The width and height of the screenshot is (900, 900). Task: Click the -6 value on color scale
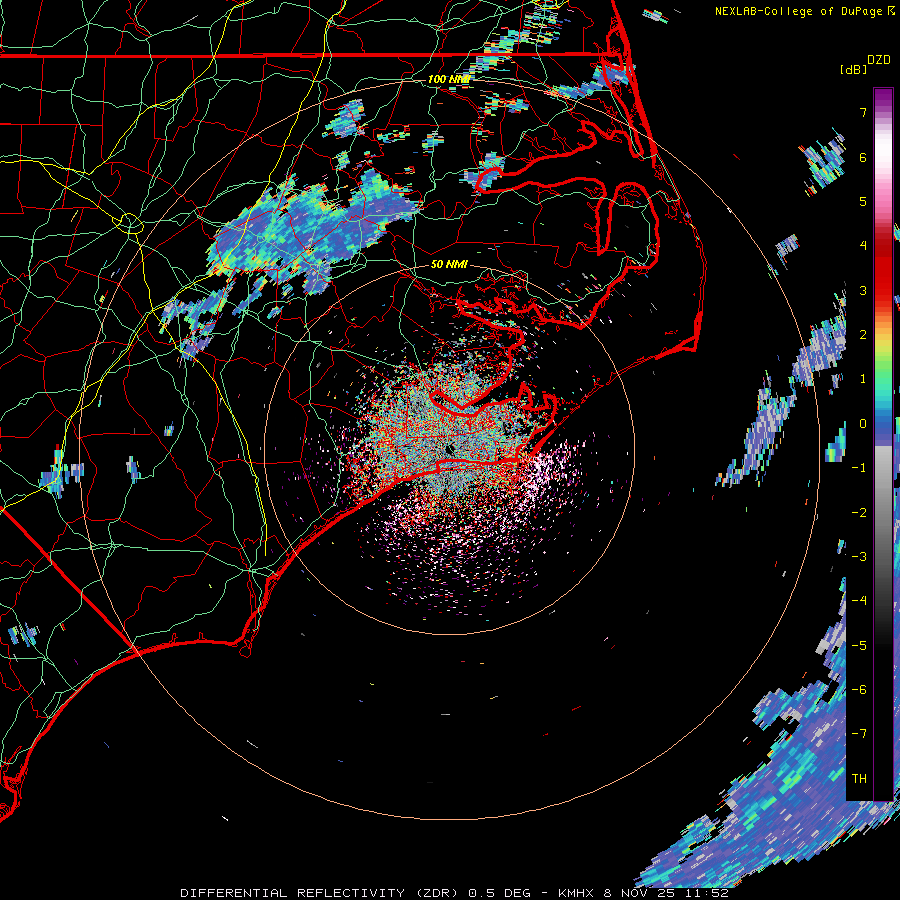pyautogui.click(x=859, y=690)
